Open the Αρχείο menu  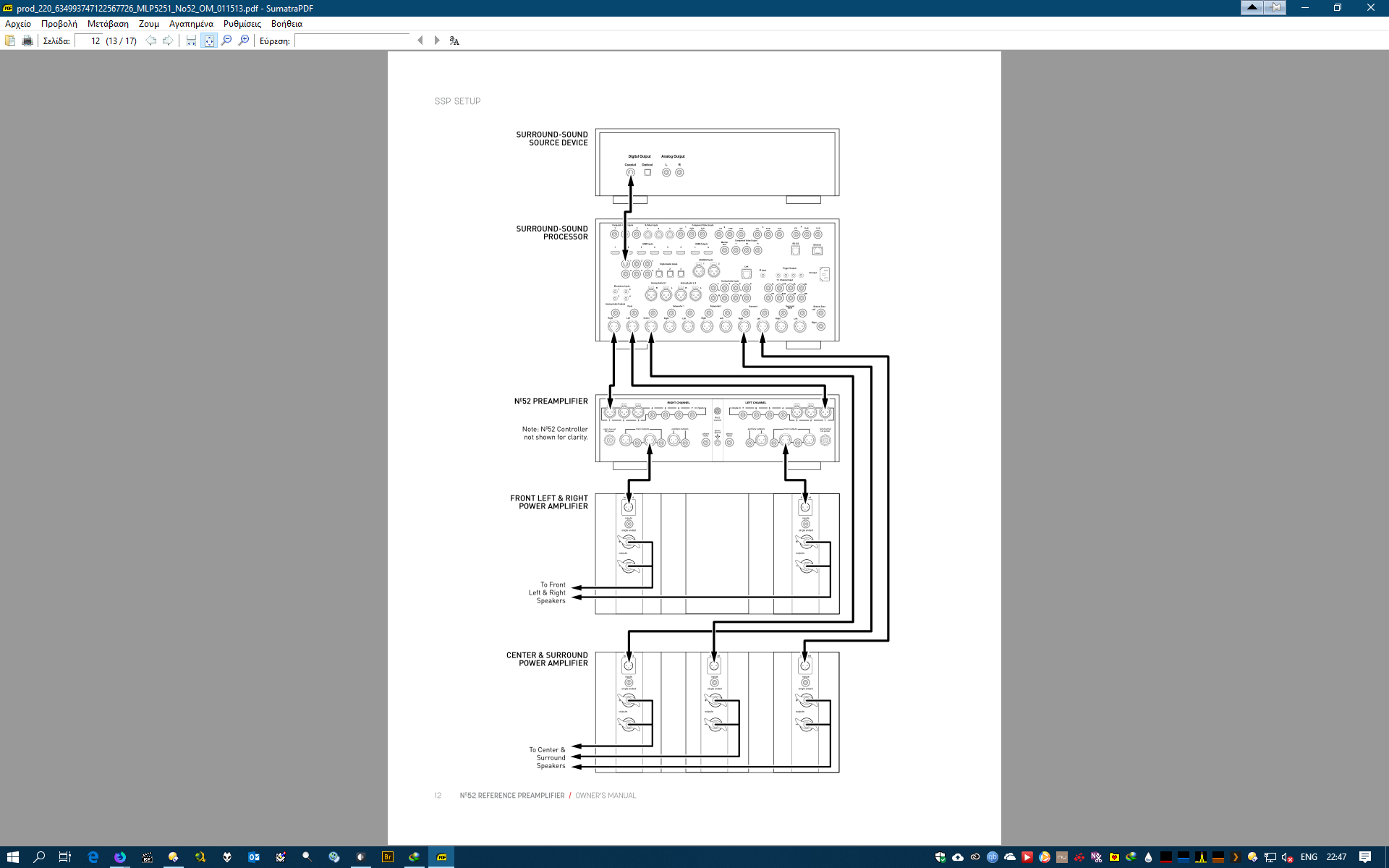(x=18, y=24)
